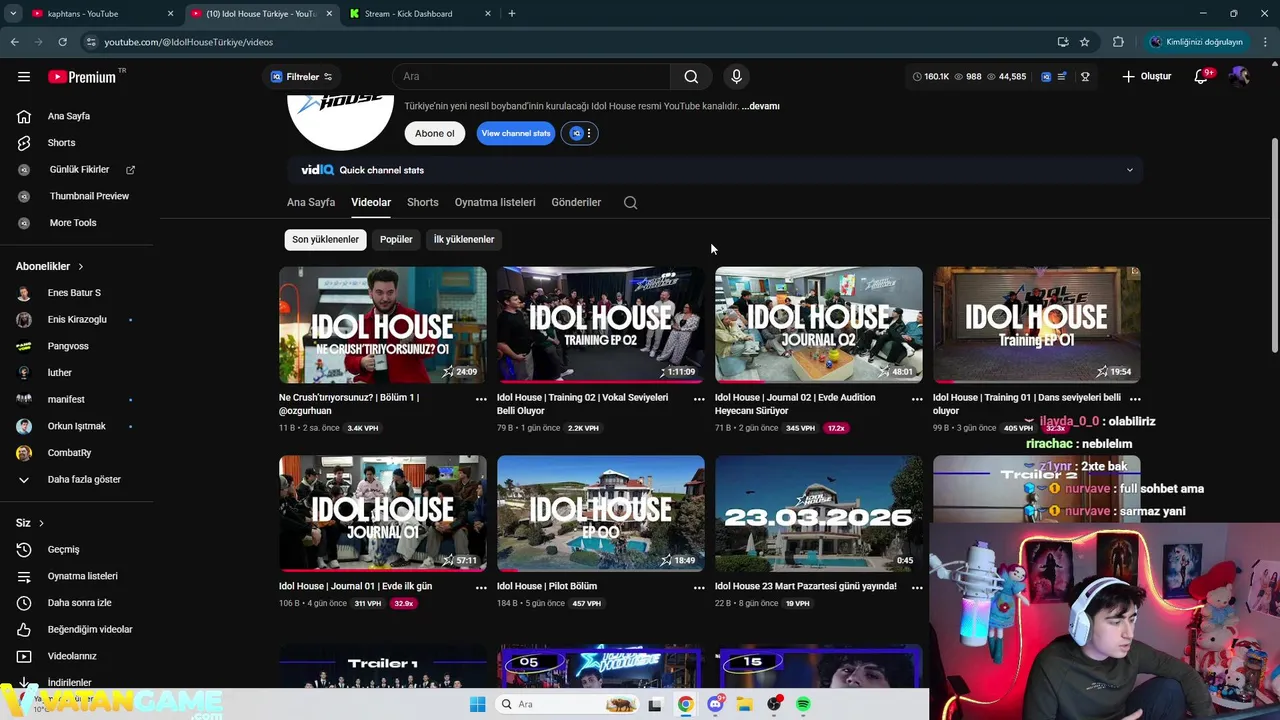The image size is (1280, 720).
Task: Open the YouTube hamburger guide menu
Action: [x=24, y=76]
